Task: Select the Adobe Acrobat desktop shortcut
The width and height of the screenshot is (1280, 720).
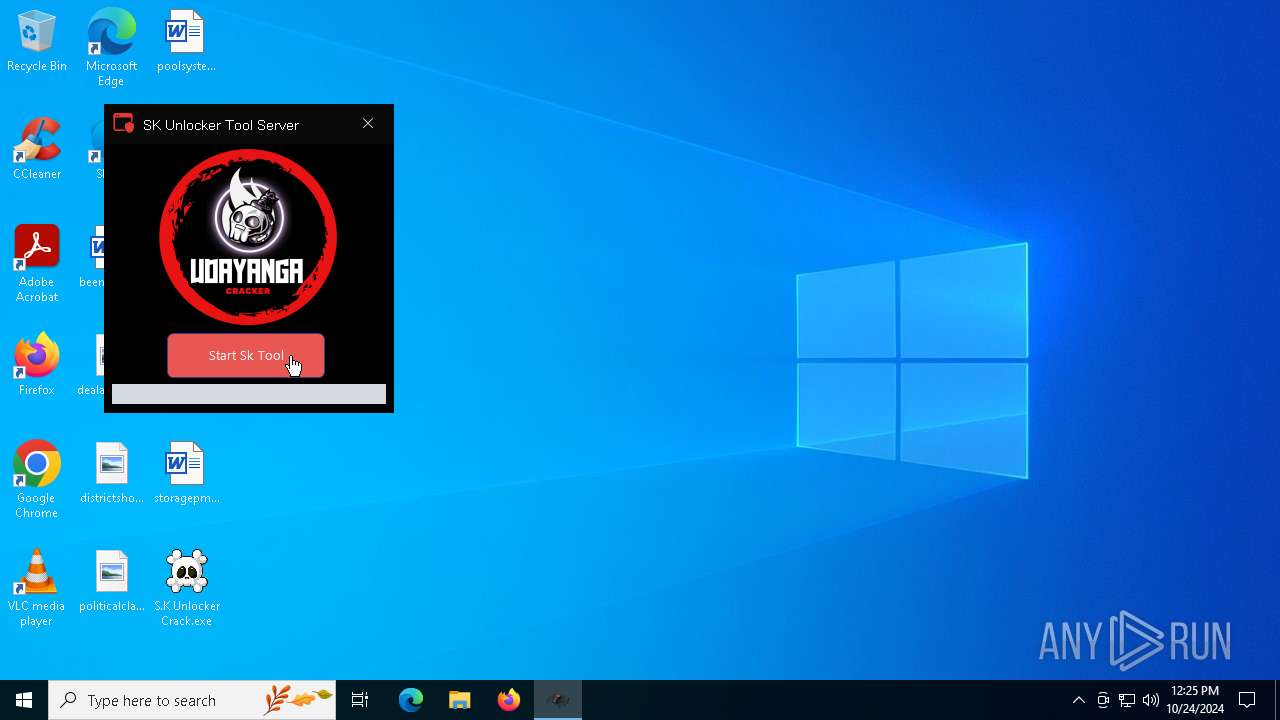Action: coord(37,264)
